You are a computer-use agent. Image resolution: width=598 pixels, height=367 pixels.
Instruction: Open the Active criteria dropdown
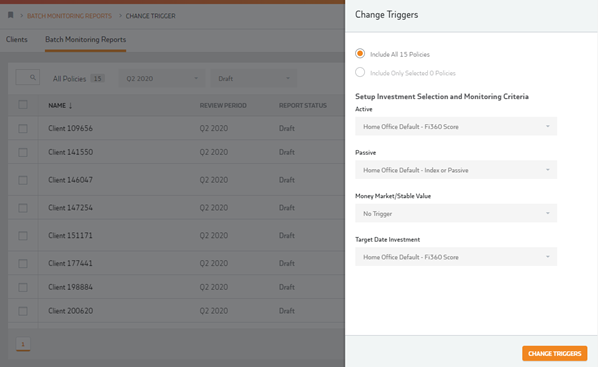click(x=456, y=126)
